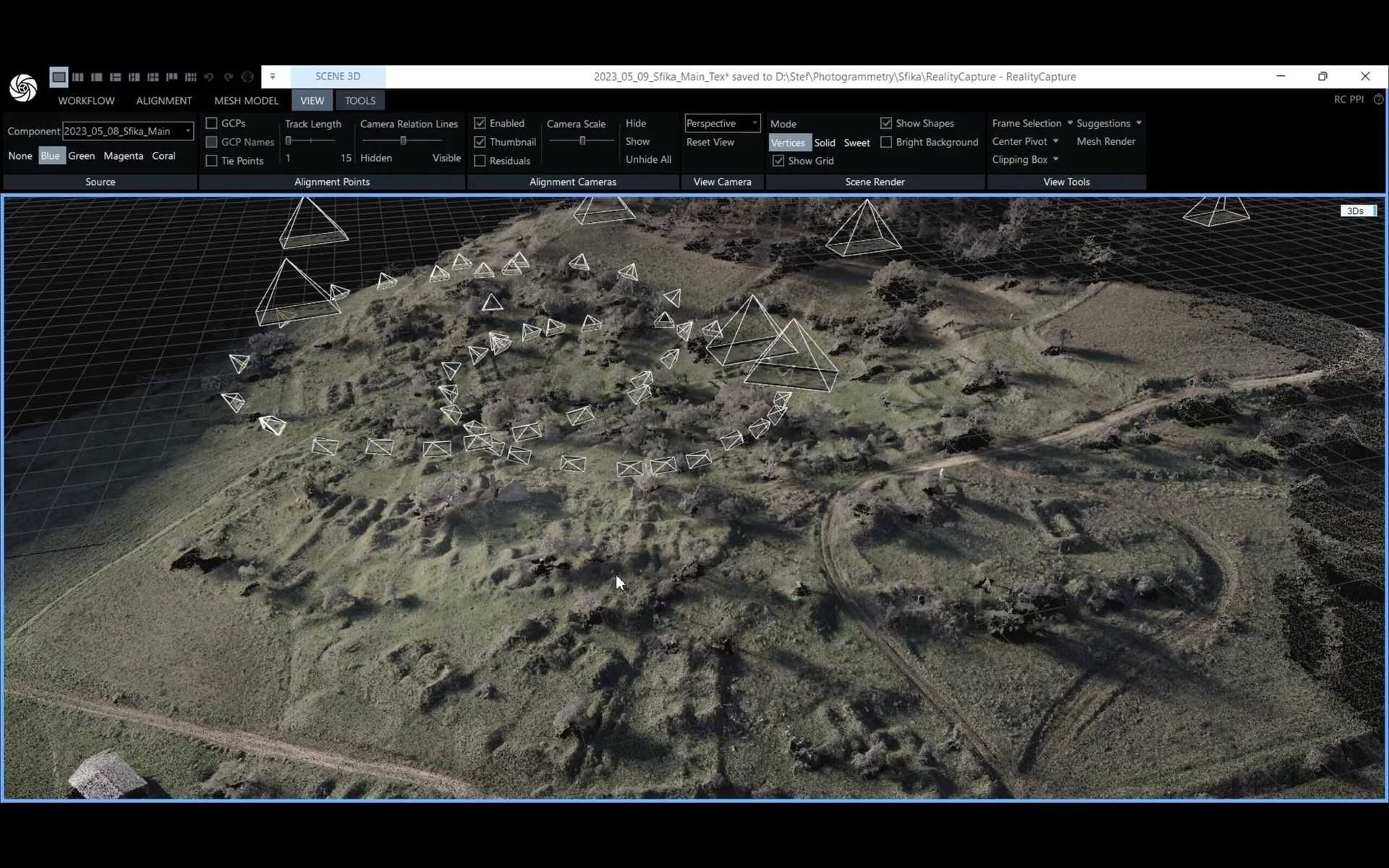
Task: Click the ribbon pin icon near SCENE 3D
Action: click(273, 76)
